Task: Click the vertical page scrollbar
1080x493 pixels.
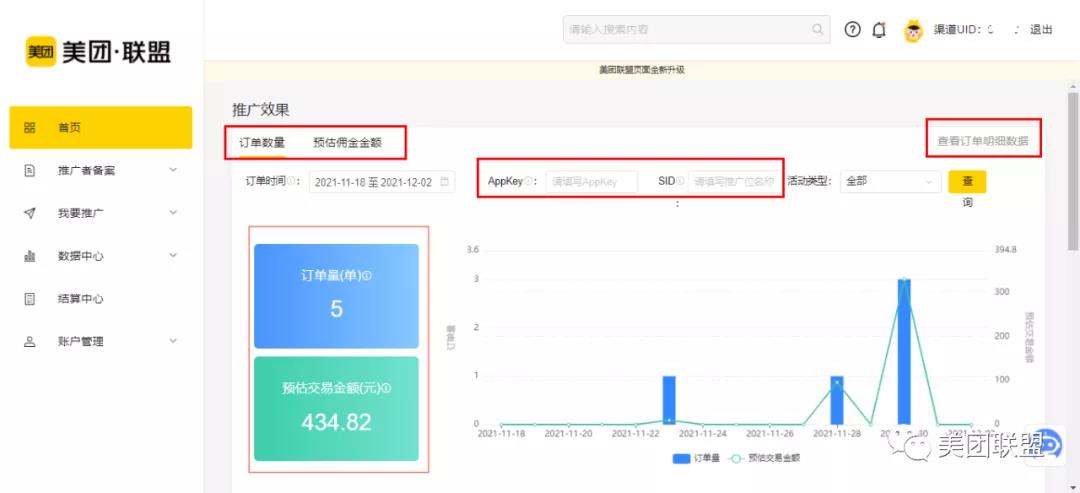Action: 1073,172
